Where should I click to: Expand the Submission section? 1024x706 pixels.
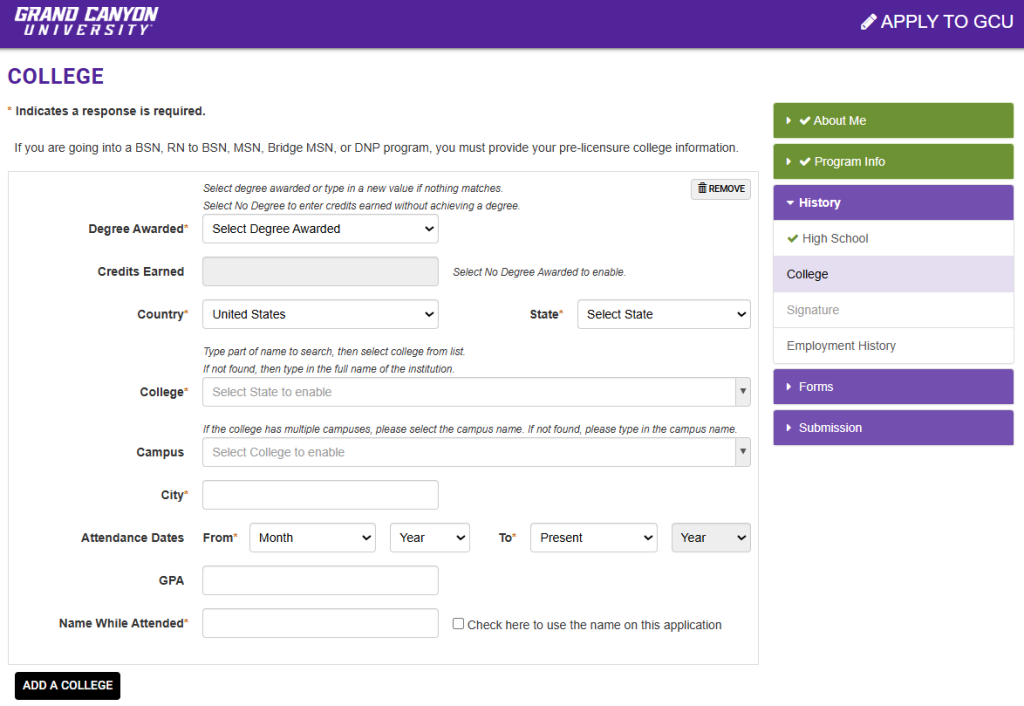tap(829, 428)
